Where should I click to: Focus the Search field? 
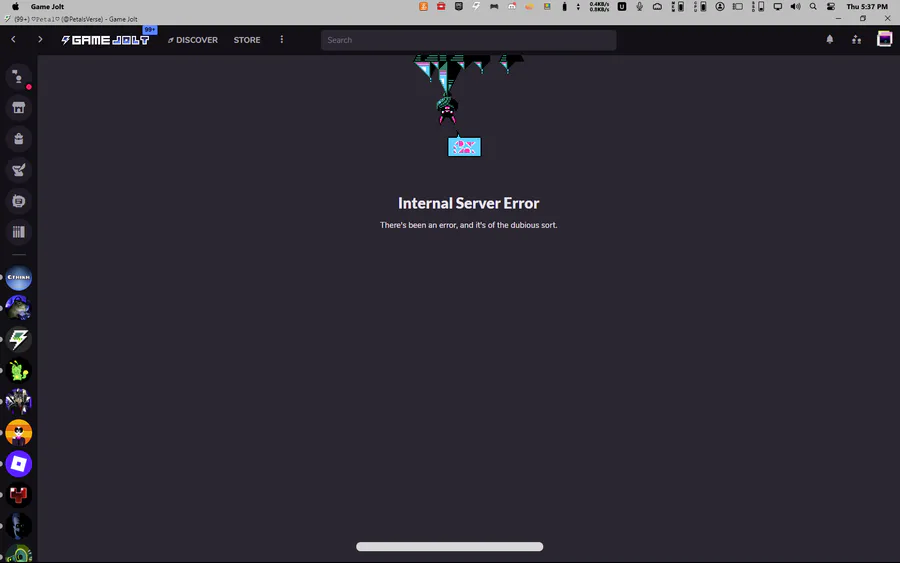(468, 40)
